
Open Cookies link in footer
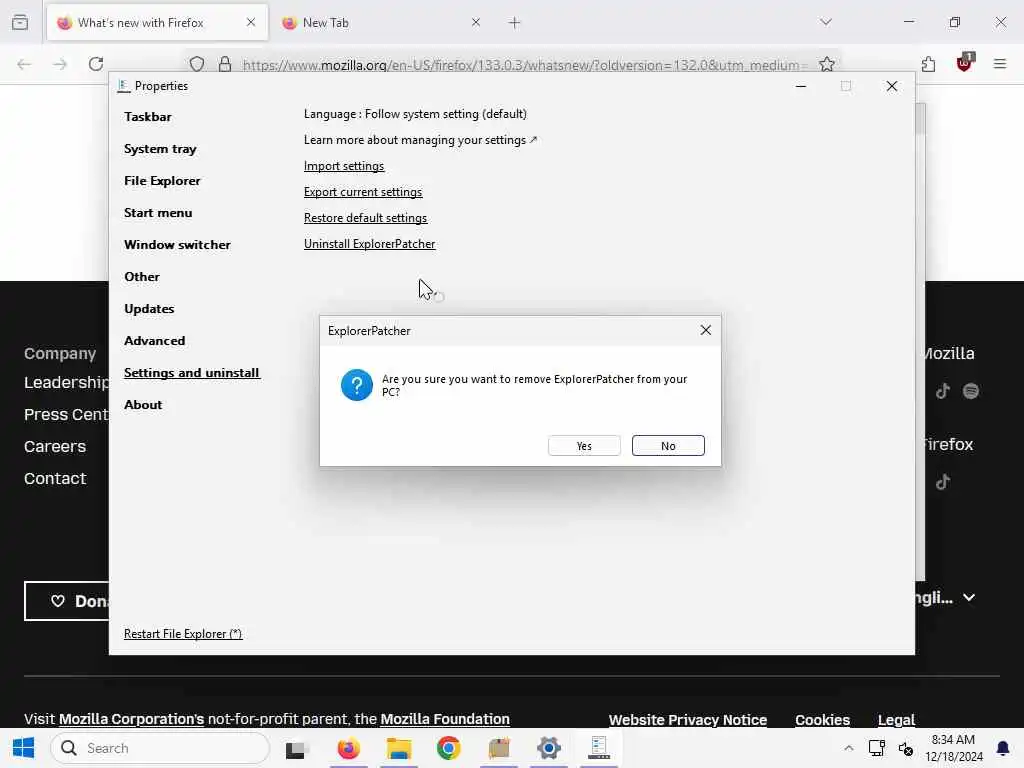click(822, 720)
